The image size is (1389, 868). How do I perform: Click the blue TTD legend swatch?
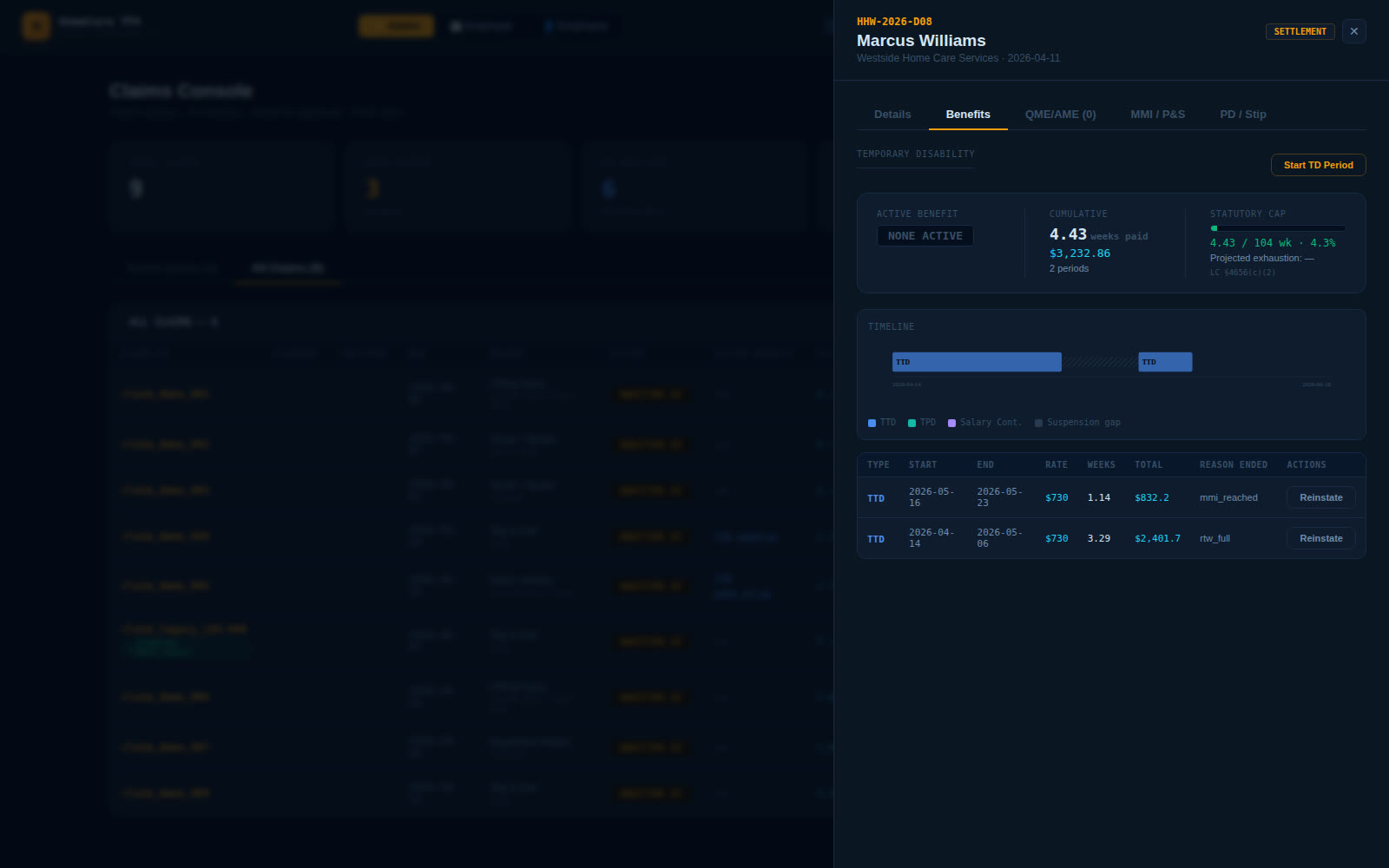coord(872,423)
